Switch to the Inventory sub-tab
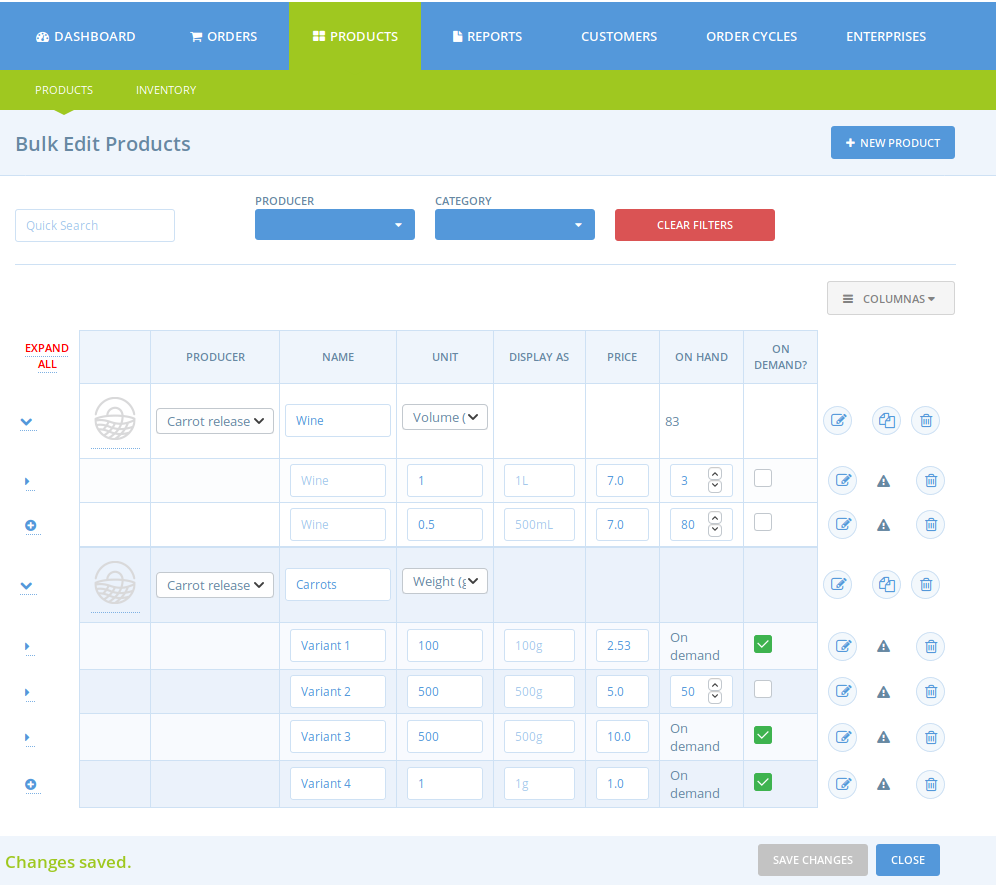 [x=166, y=90]
